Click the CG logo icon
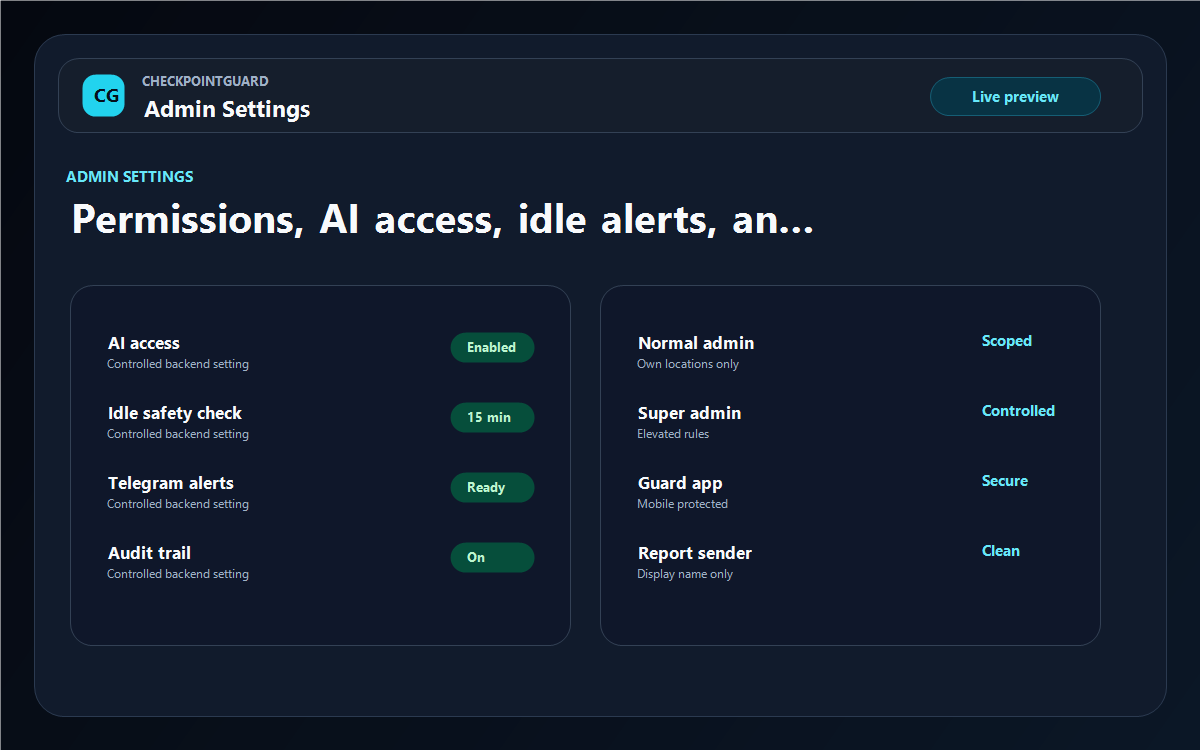1200x750 pixels. 103,96
